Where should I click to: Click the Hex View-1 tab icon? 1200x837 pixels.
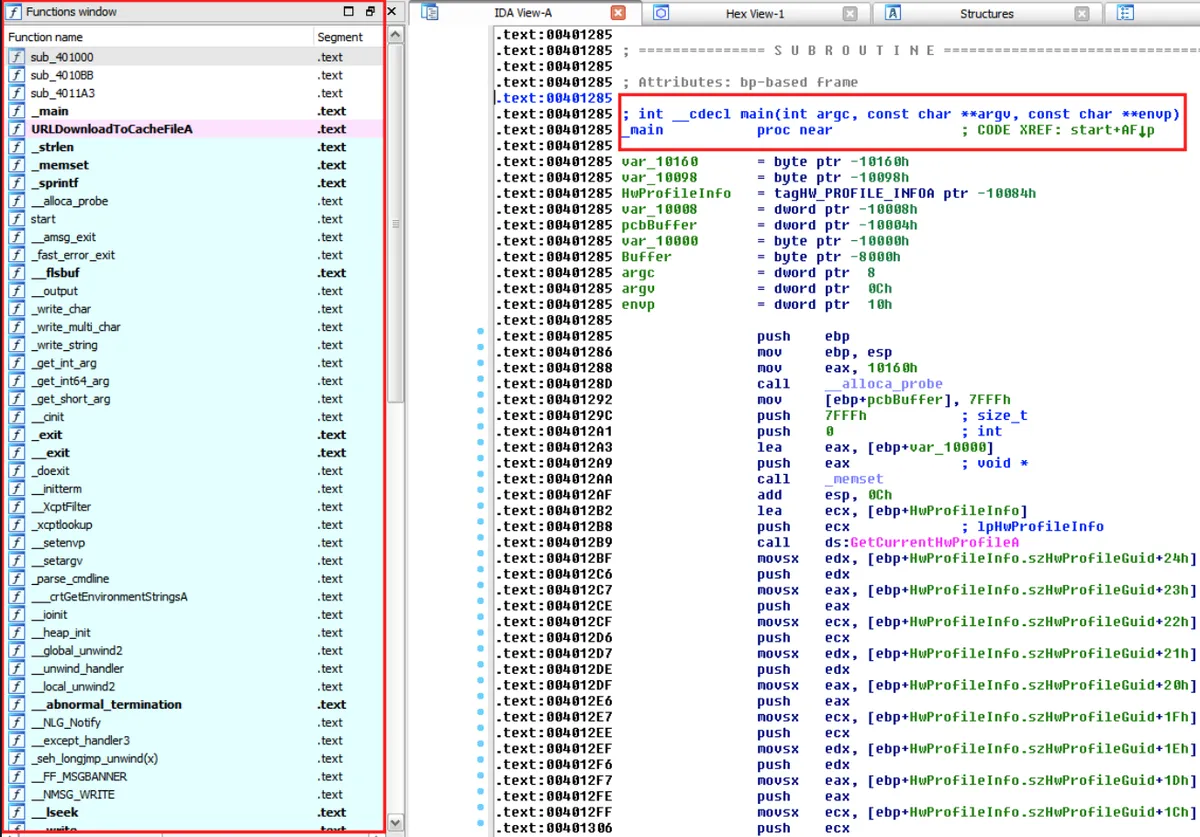(x=661, y=13)
